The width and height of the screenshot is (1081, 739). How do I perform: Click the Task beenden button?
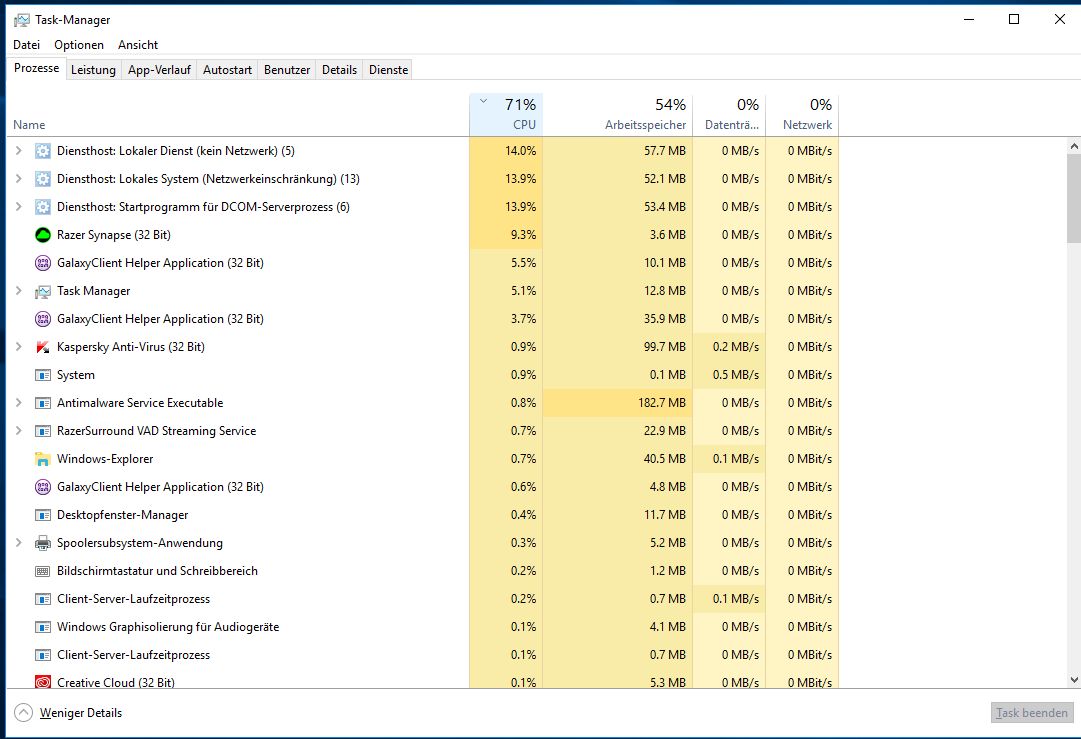pos(1031,713)
